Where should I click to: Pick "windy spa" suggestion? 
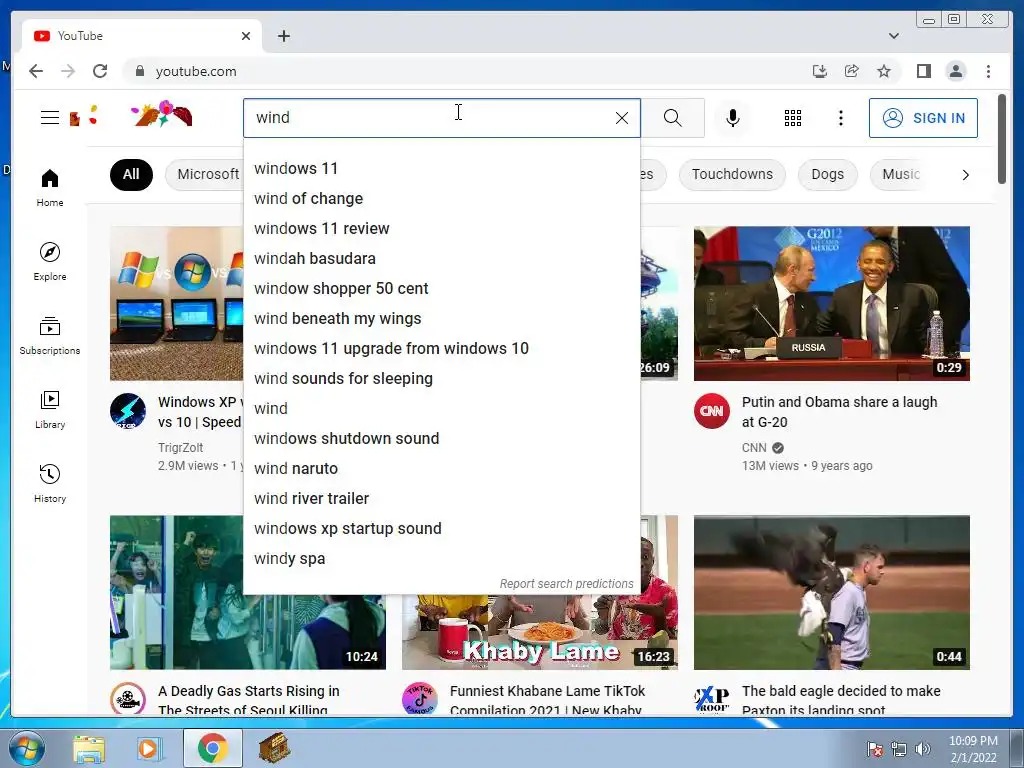[441, 559]
